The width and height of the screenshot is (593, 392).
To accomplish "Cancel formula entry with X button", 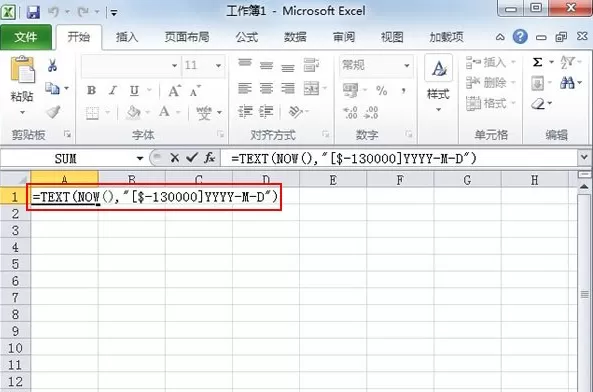I will click(174, 158).
